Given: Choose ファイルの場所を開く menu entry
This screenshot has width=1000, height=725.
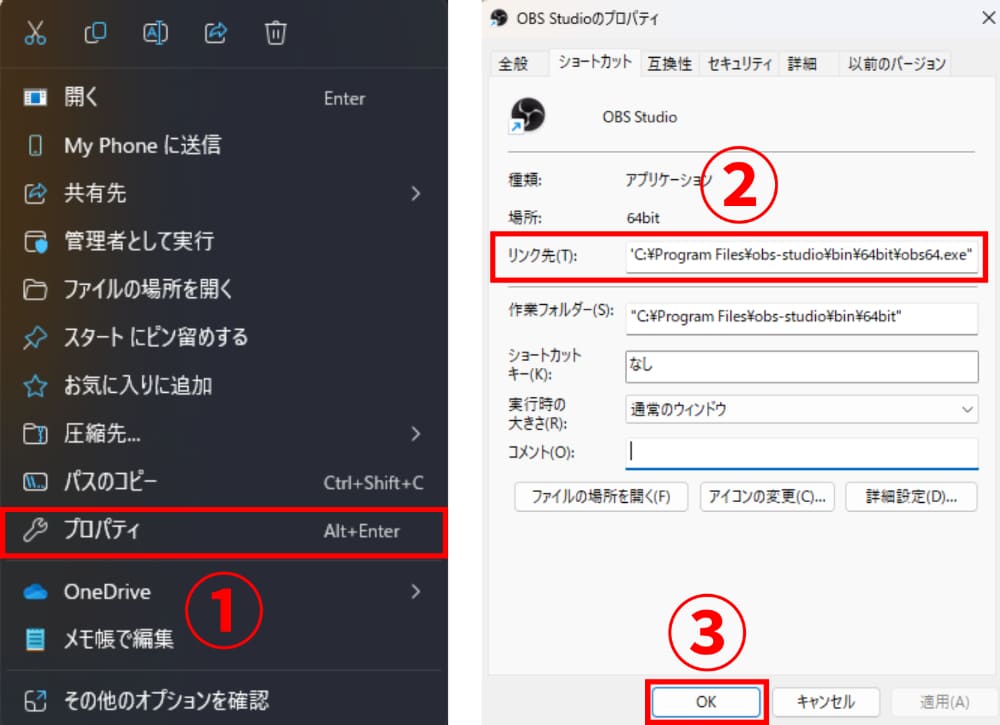Looking at the screenshot, I should [x=223, y=289].
